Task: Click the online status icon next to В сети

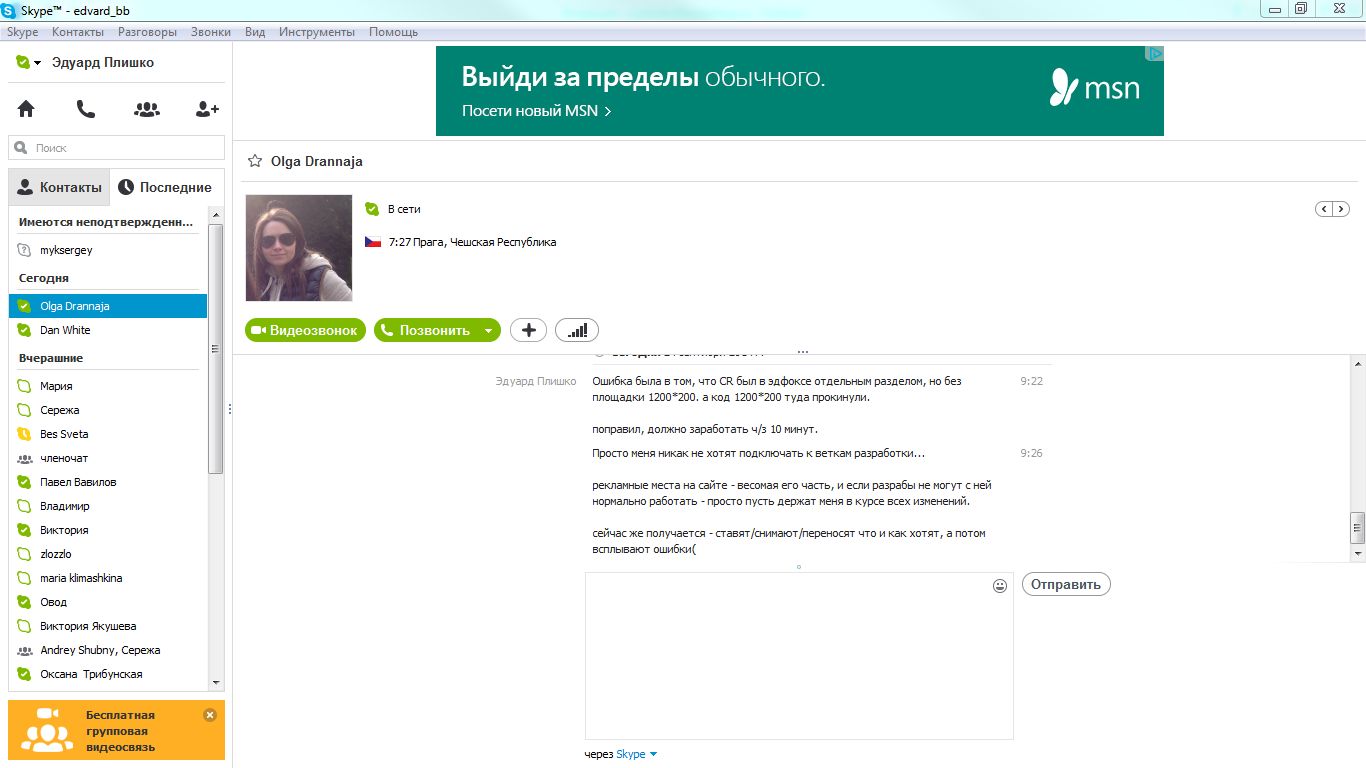Action: [372, 209]
